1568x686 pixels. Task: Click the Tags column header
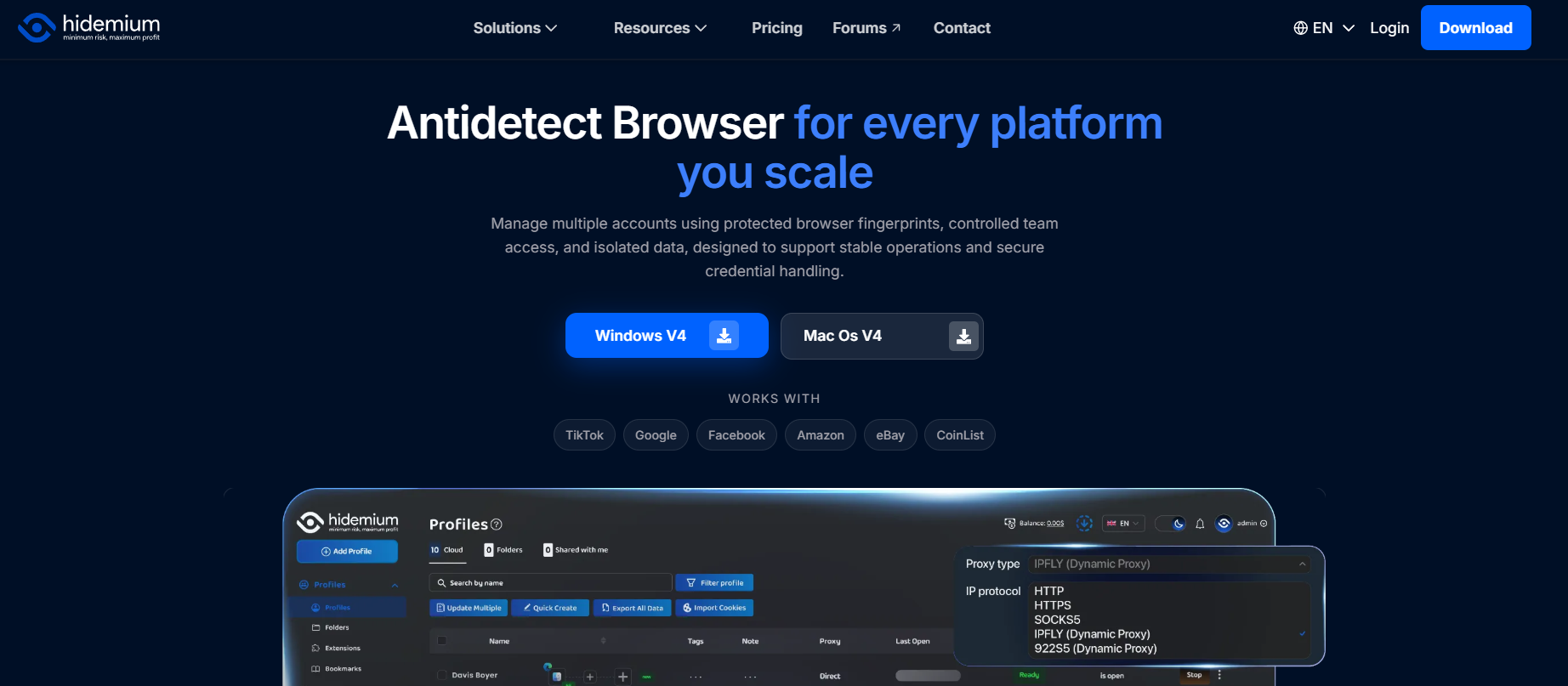click(x=696, y=641)
